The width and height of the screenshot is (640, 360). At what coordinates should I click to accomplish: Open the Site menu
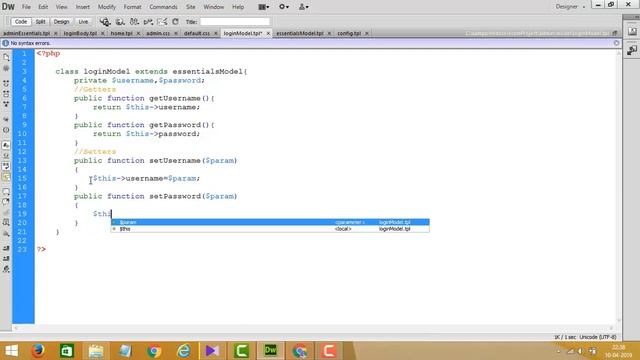pos(191,7)
